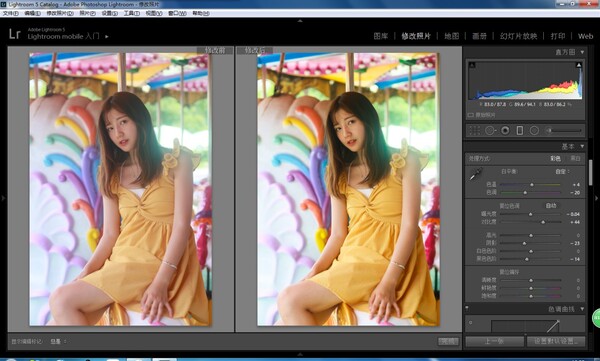600x361 pixels.
Task: Click the 对比度 contrast slider handle
Action: click(x=543, y=222)
